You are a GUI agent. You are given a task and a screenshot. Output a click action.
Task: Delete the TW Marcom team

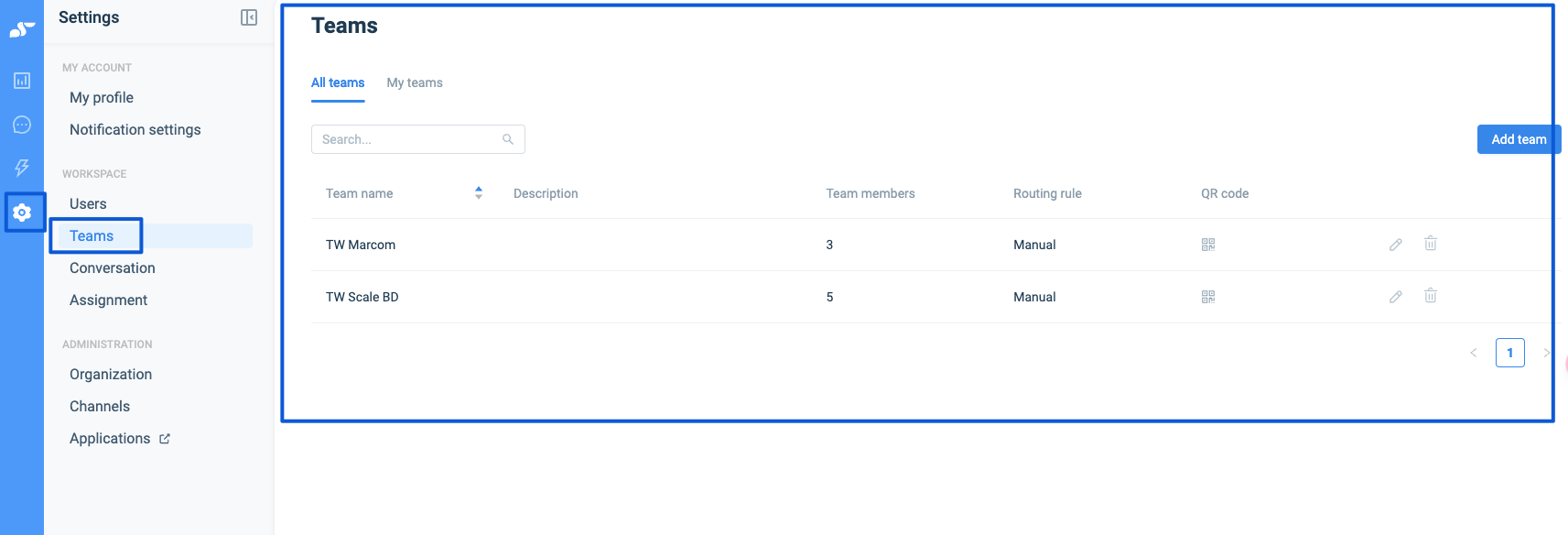[x=1431, y=244]
